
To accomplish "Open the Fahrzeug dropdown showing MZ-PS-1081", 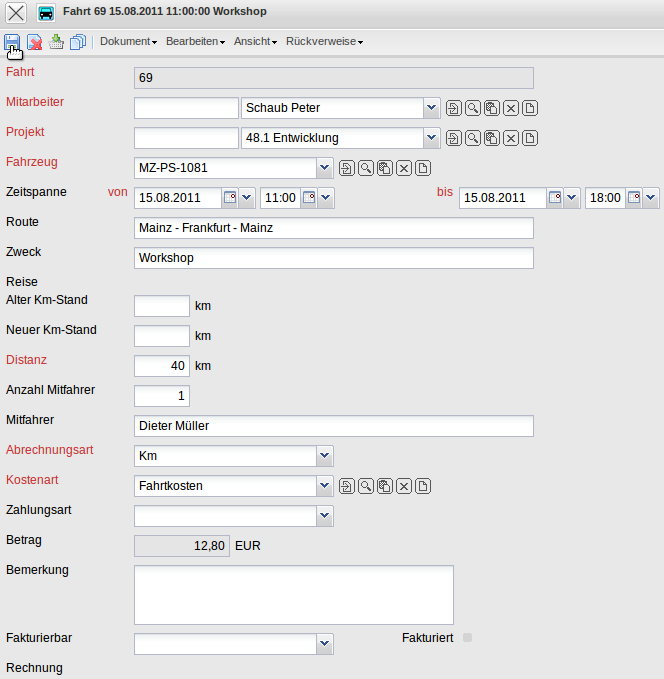I will pos(324,168).
